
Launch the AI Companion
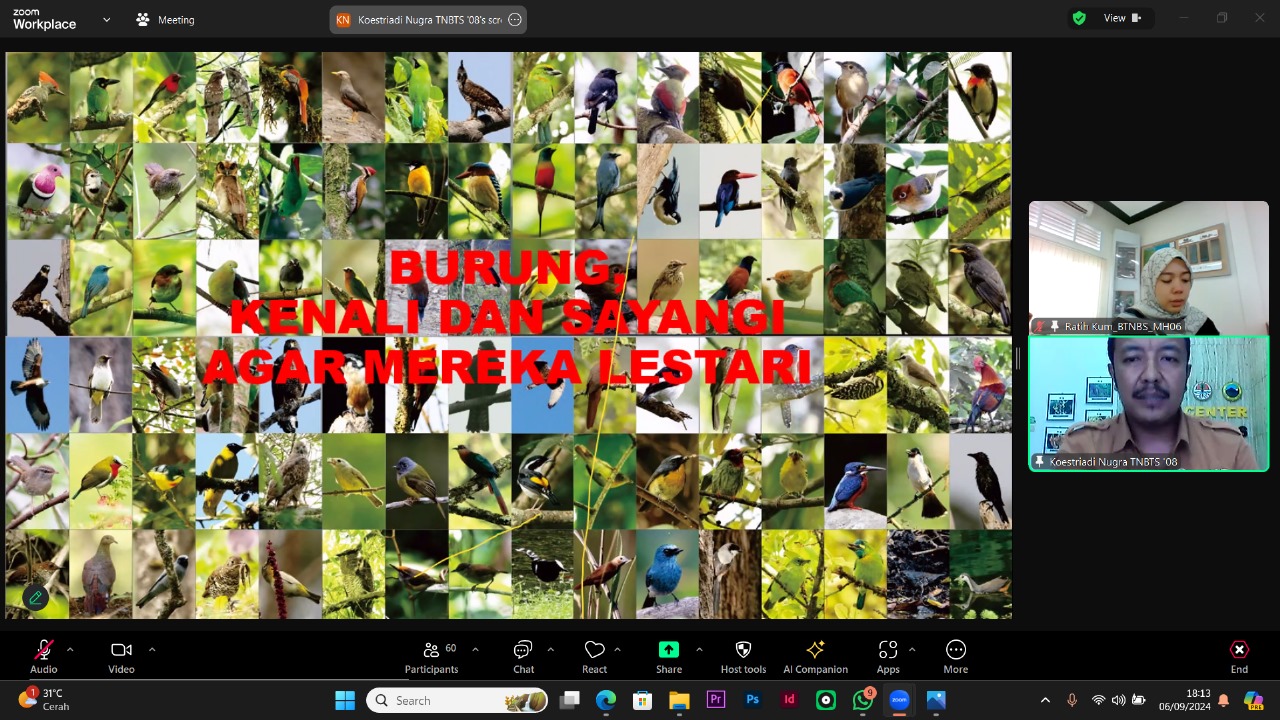pyautogui.click(x=815, y=657)
